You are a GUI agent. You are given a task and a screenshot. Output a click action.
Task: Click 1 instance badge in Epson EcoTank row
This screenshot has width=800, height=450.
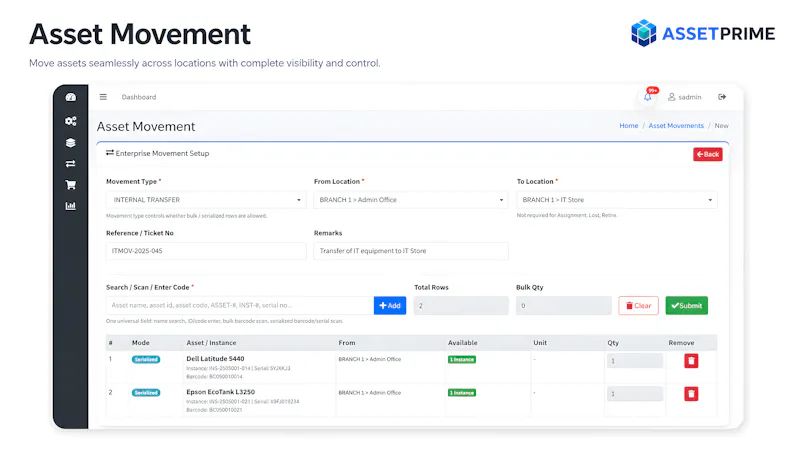[x=462, y=393]
